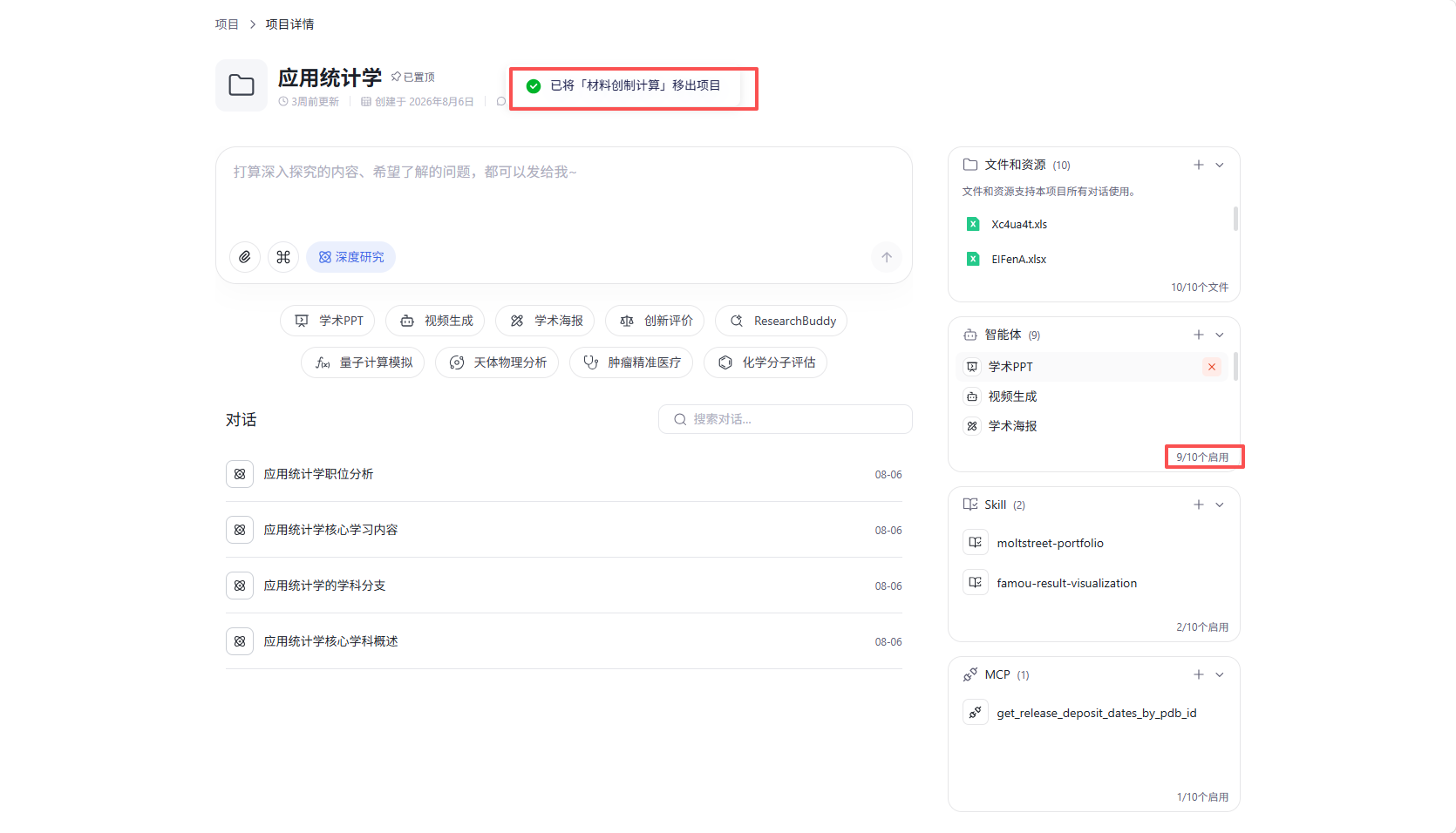This screenshot has width=1456, height=833.
Task: Open conversation 应用统计学核心学习内容
Action: coord(564,530)
